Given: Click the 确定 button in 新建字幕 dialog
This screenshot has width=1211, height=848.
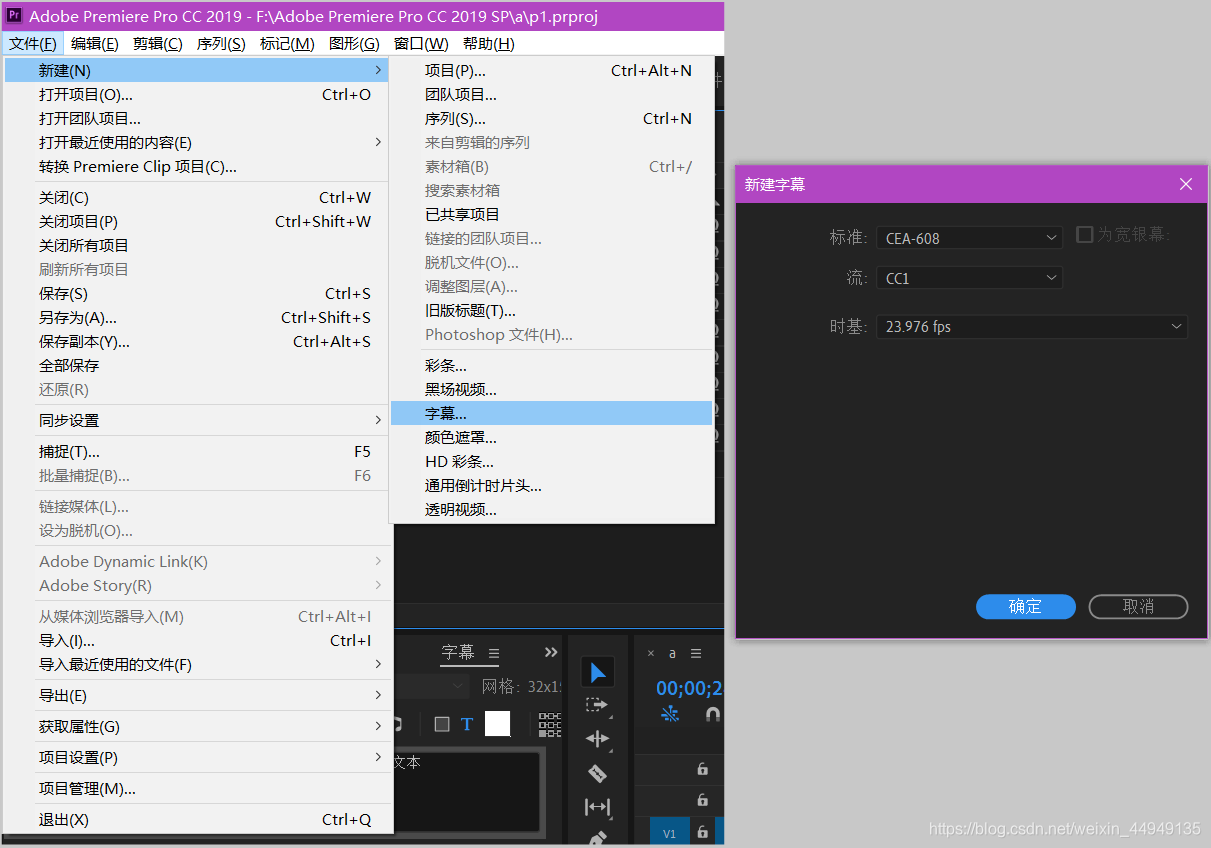Looking at the screenshot, I should [1026, 606].
